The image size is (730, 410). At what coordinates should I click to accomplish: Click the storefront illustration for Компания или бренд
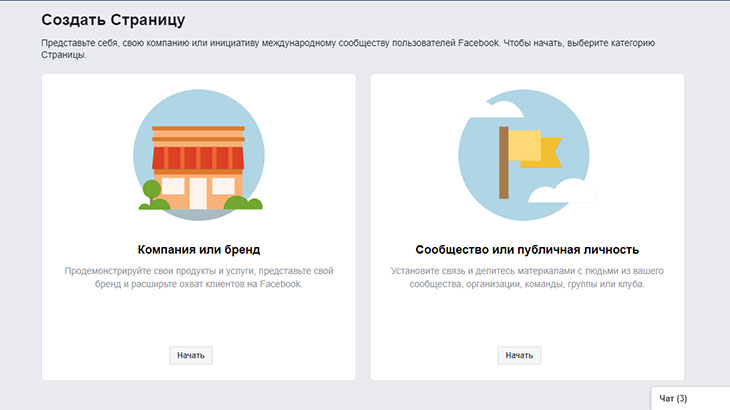coord(199,155)
